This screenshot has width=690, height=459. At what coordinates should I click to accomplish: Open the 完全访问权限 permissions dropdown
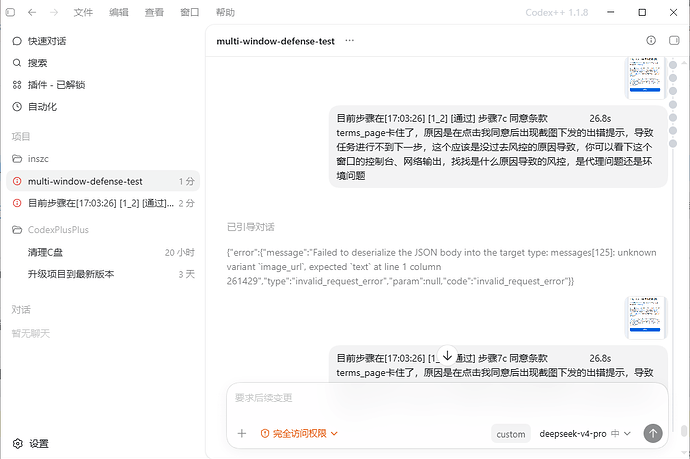point(299,433)
